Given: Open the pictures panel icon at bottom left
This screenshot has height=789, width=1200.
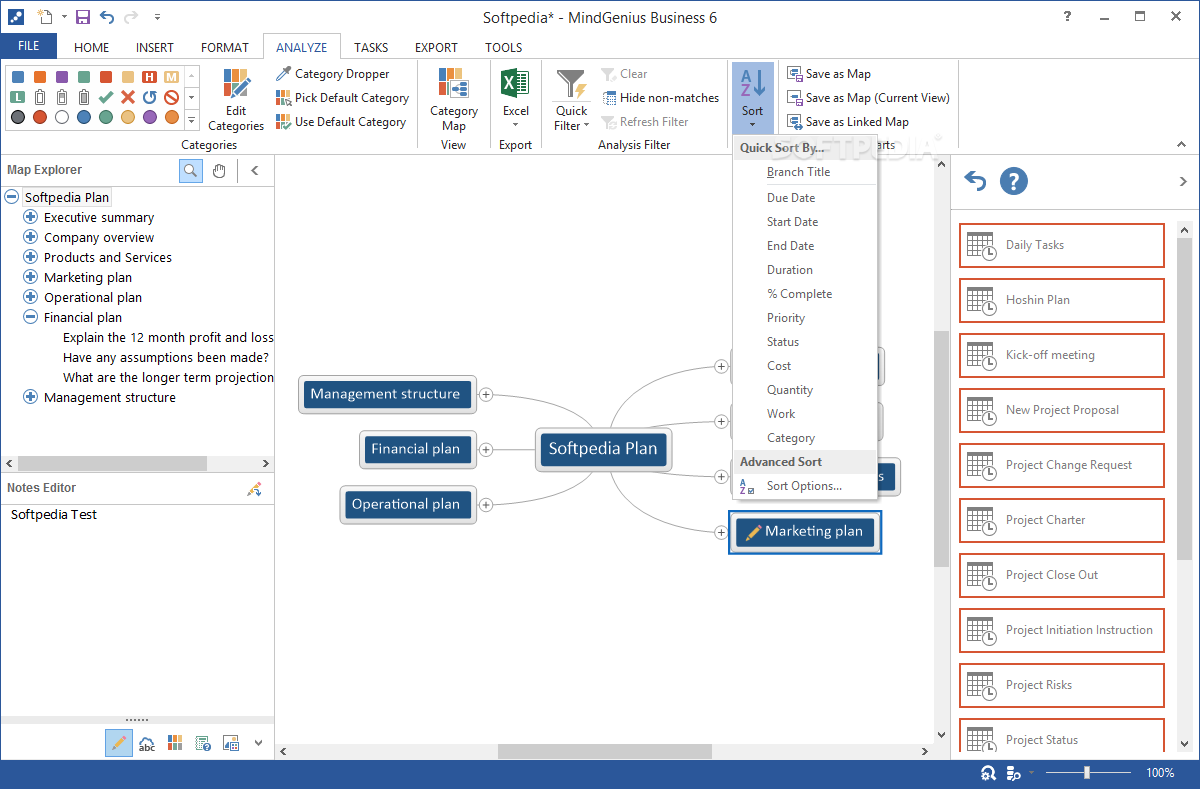Looking at the screenshot, I should [x=231, y=743].
